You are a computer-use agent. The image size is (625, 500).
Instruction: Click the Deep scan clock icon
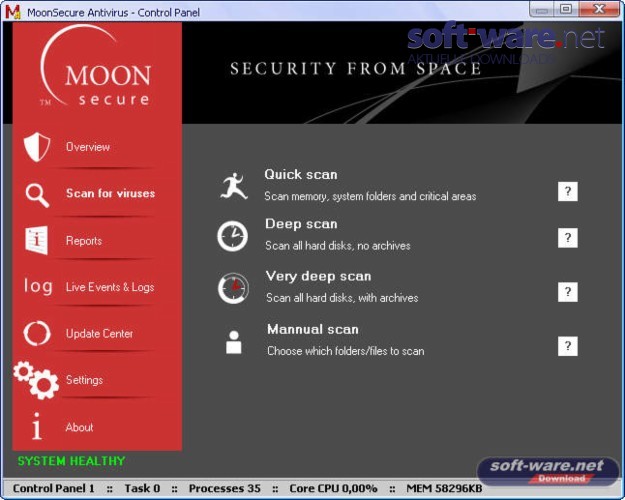(232, 236)
